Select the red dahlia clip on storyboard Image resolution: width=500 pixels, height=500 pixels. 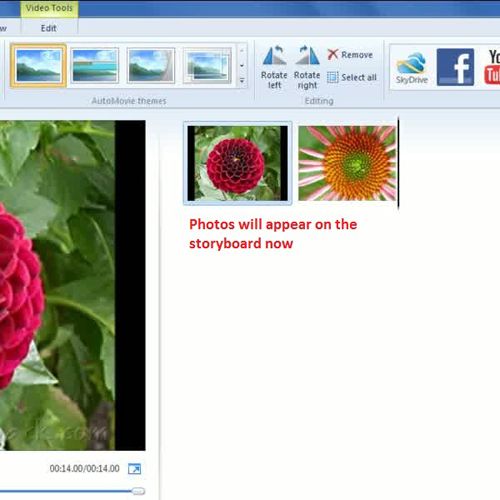tap(237, 163)
